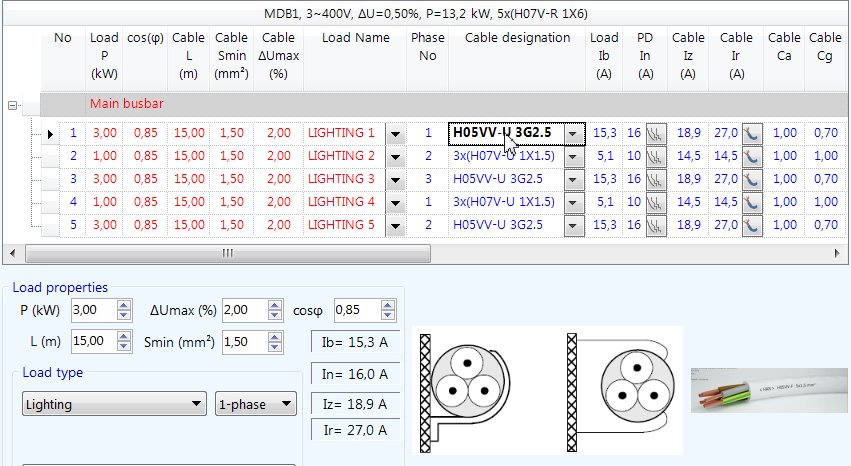Click the Cable designation column header
Screen dimensions: 851x466
[517, 37]
